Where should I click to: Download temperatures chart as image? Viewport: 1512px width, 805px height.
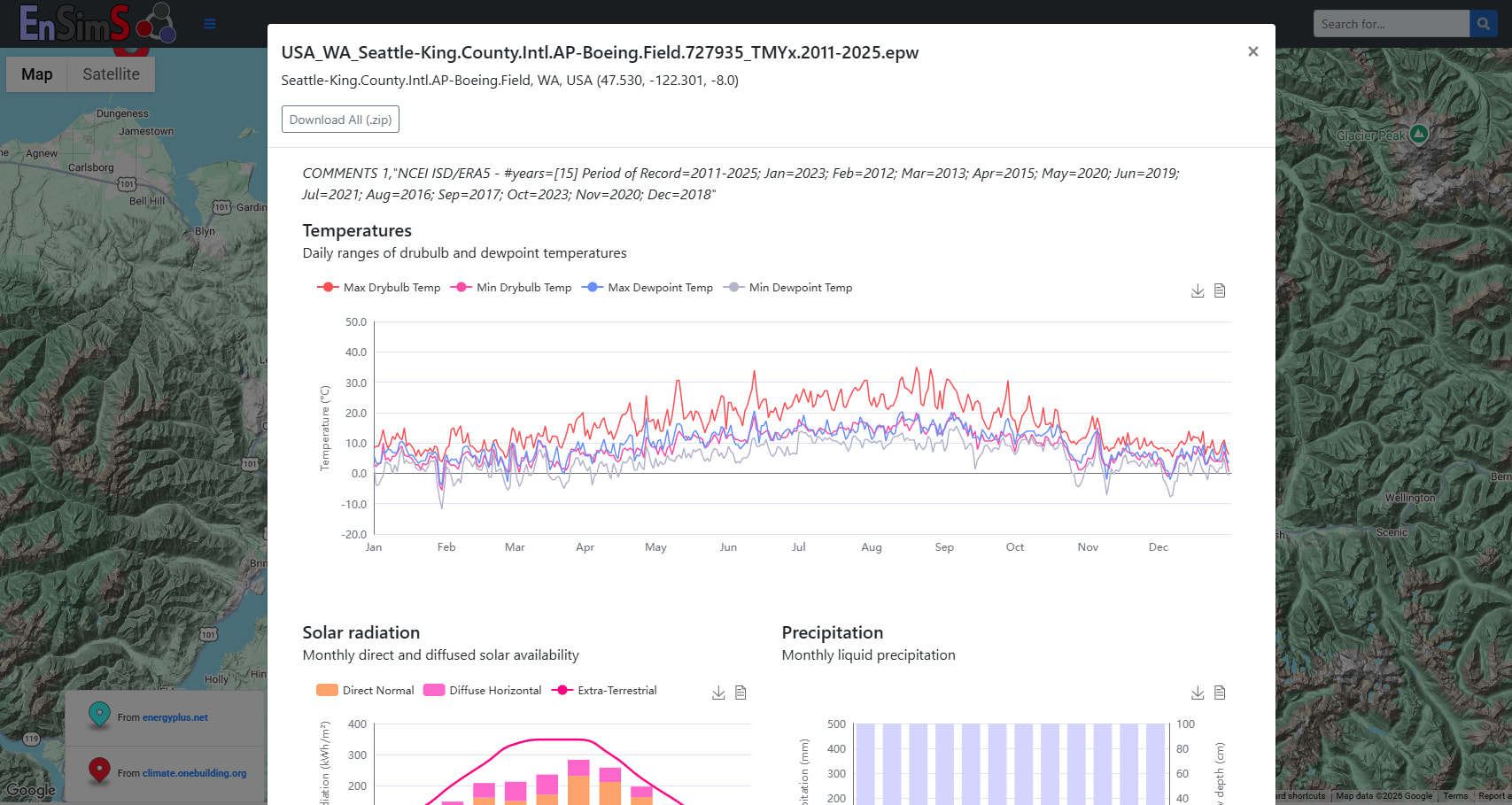(1198, 290)
